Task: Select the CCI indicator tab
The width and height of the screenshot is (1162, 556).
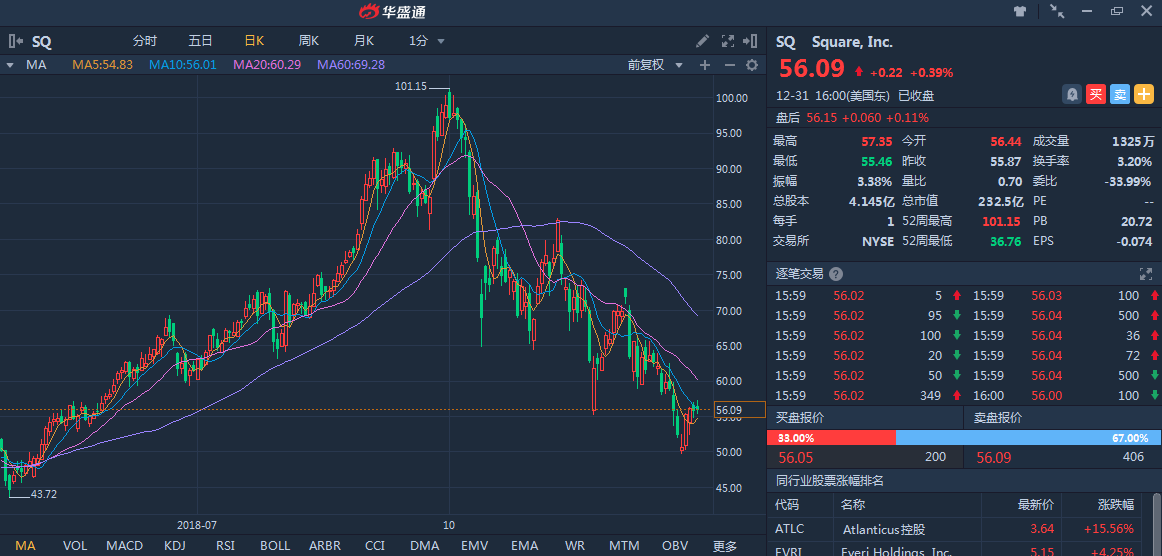Action: (x=375, y=546)
